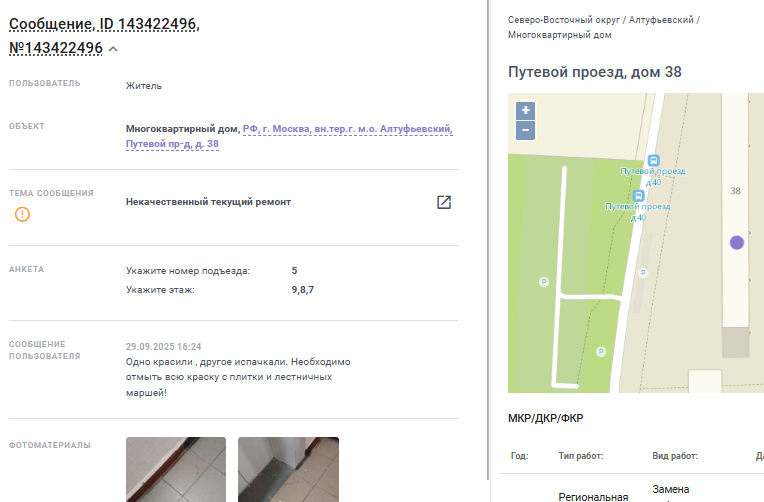Screen dimensions: 764x502
Task: Click building 38 label on map
Action: (735, 191)
